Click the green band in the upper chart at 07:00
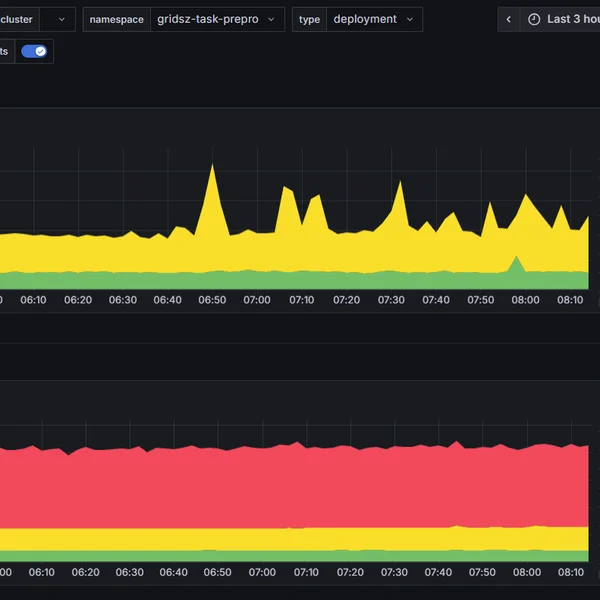Image resolution: width=600 pixels, height=600 pixels. pyautogui.click(x=257, y=280)
